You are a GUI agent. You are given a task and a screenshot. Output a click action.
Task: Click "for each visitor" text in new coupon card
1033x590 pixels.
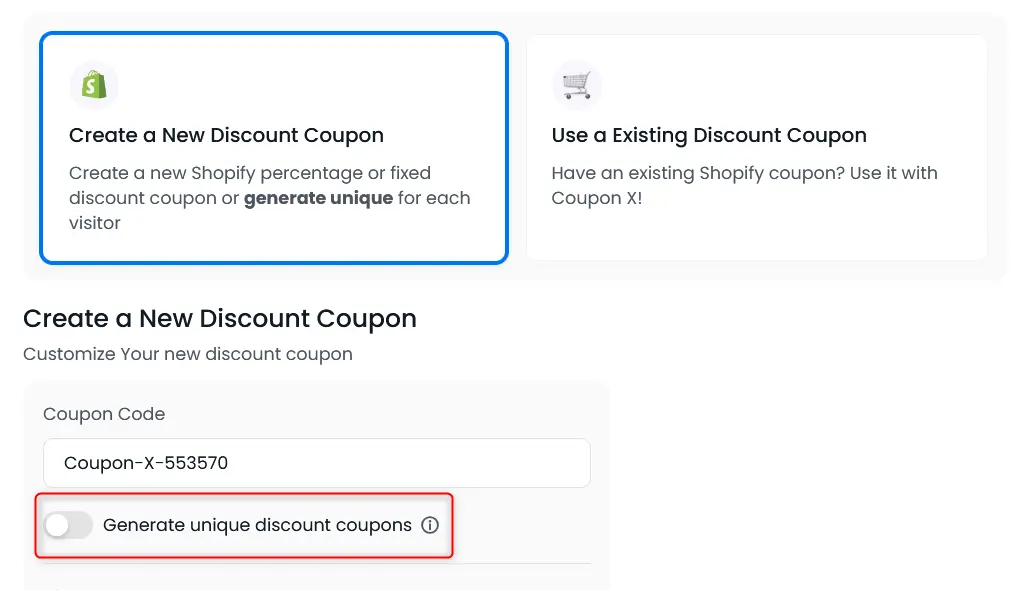point(433,198)
